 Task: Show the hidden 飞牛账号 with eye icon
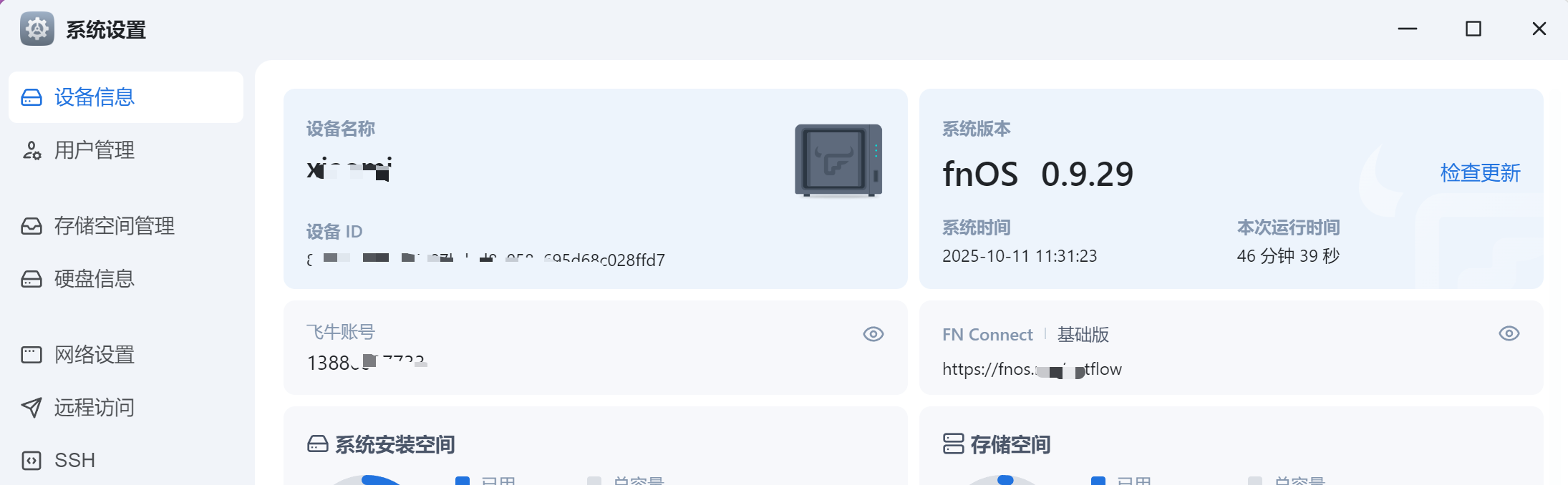873,334
